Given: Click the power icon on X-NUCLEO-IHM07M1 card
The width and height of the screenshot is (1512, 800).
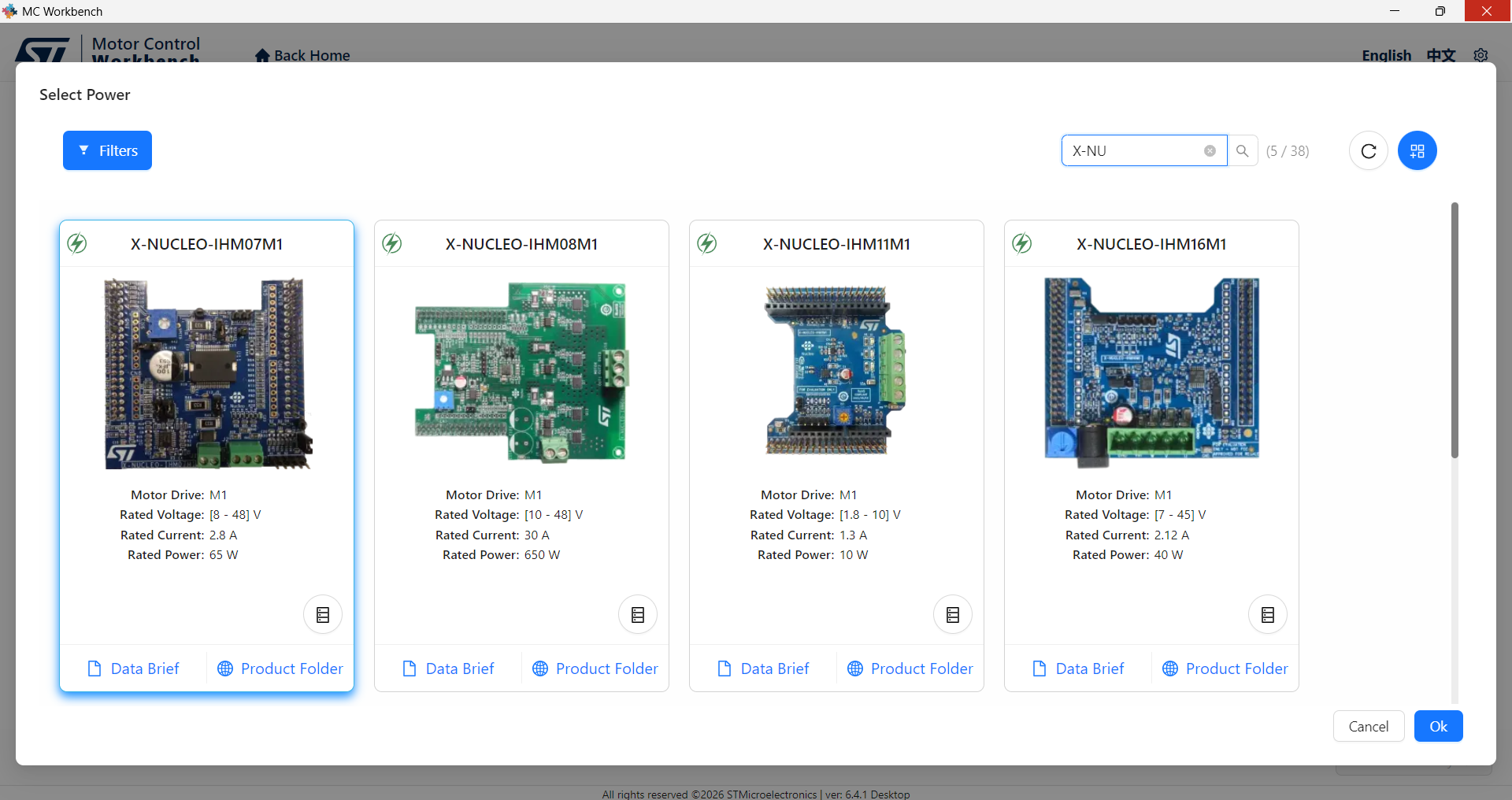Looking at the screenshot, I should [77, 243].
